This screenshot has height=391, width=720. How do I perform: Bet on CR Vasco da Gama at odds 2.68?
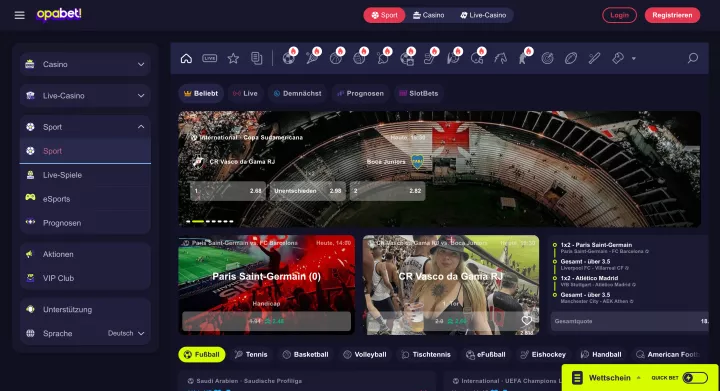point(228,191)
